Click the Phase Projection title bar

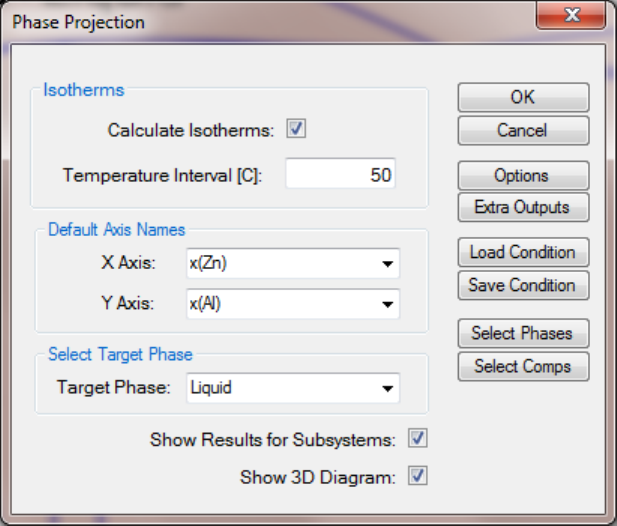pos(268,22)
